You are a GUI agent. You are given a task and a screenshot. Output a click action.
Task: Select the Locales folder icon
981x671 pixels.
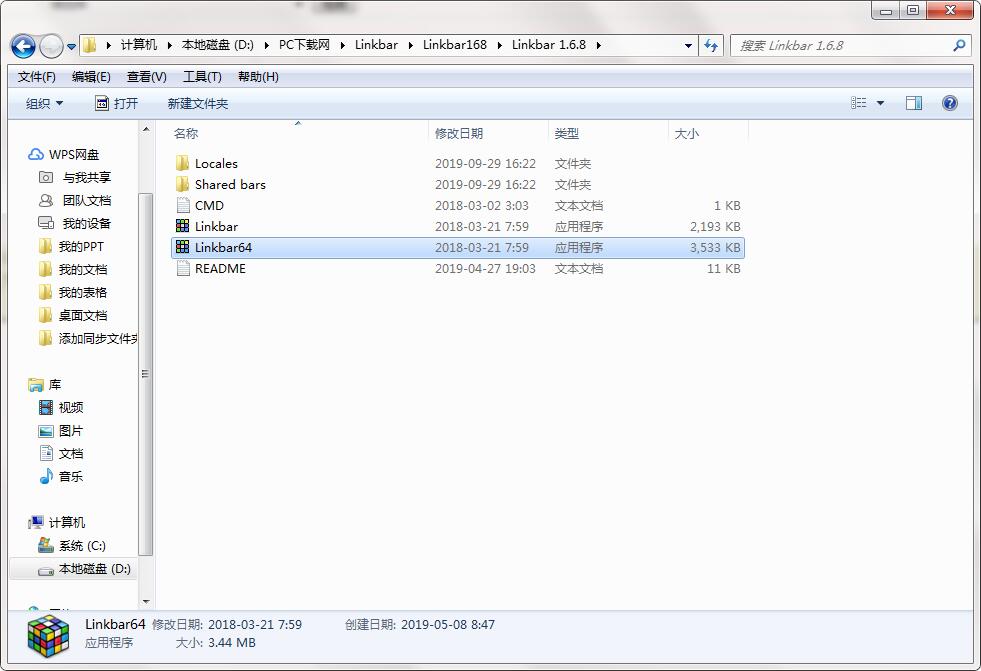tap(182, 163)
